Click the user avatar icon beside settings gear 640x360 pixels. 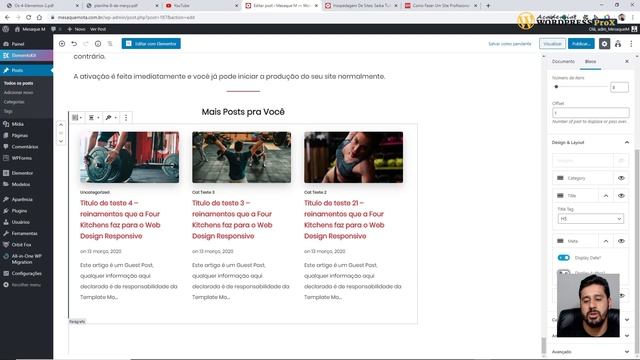(x=618, y=44)
